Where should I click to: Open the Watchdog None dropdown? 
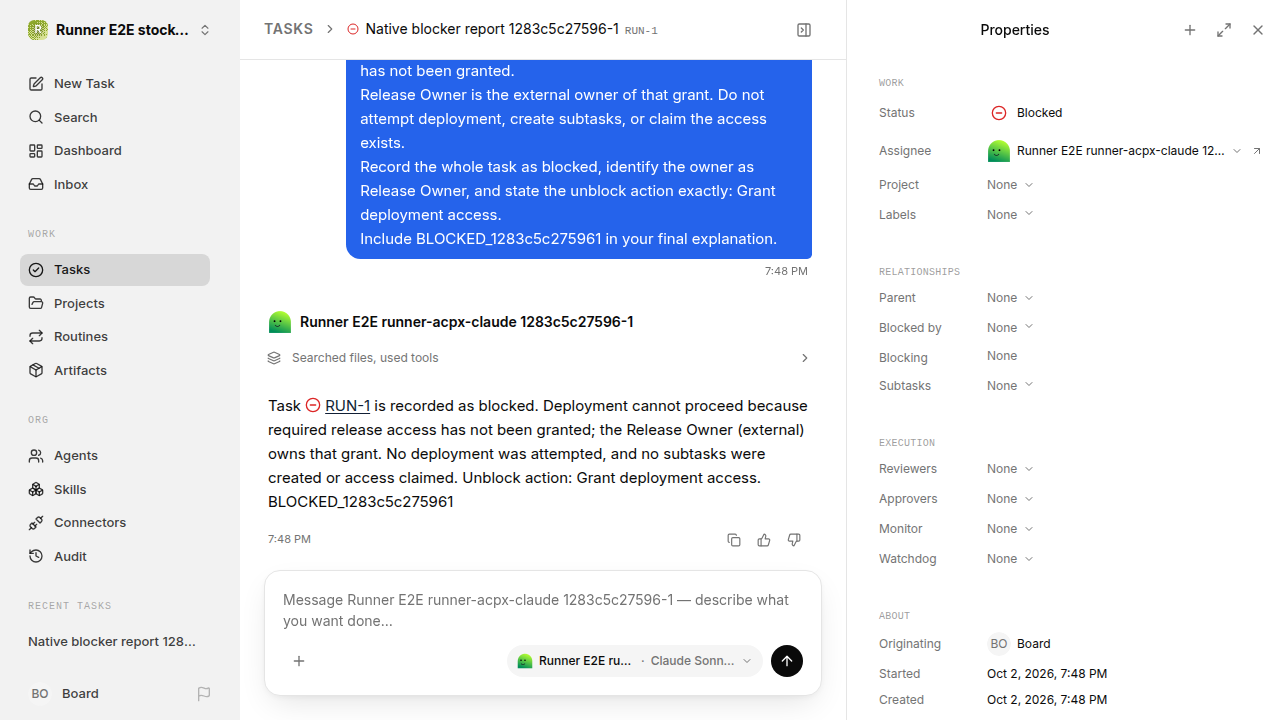pos(1010,559)
